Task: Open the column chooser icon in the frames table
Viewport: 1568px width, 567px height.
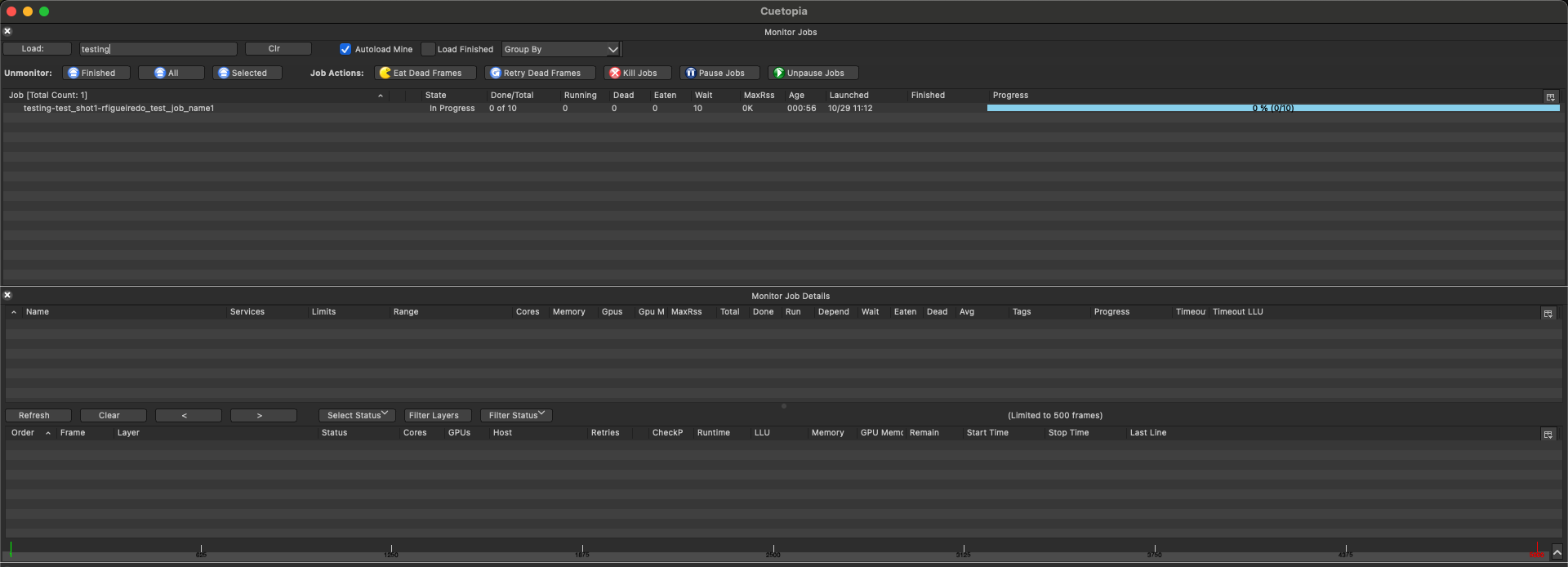Action: pos(1548,434)
